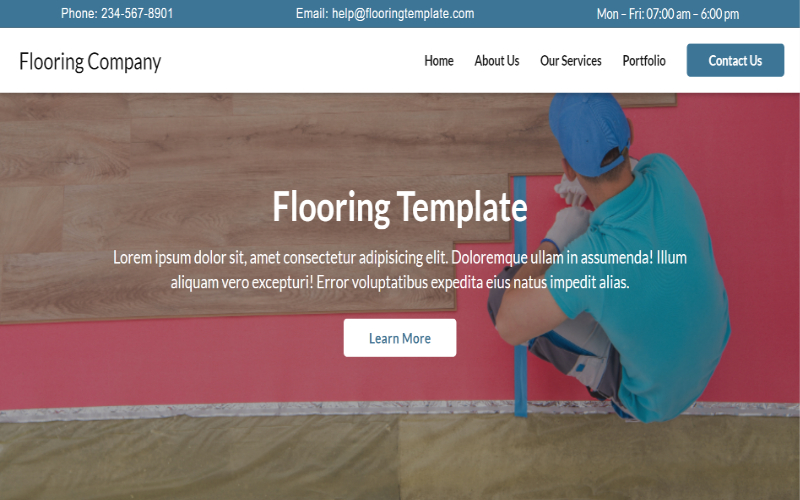Click the Flooring Company logo text
The width and height of the screenshot is (800, 500).
(x=90, y=62)
